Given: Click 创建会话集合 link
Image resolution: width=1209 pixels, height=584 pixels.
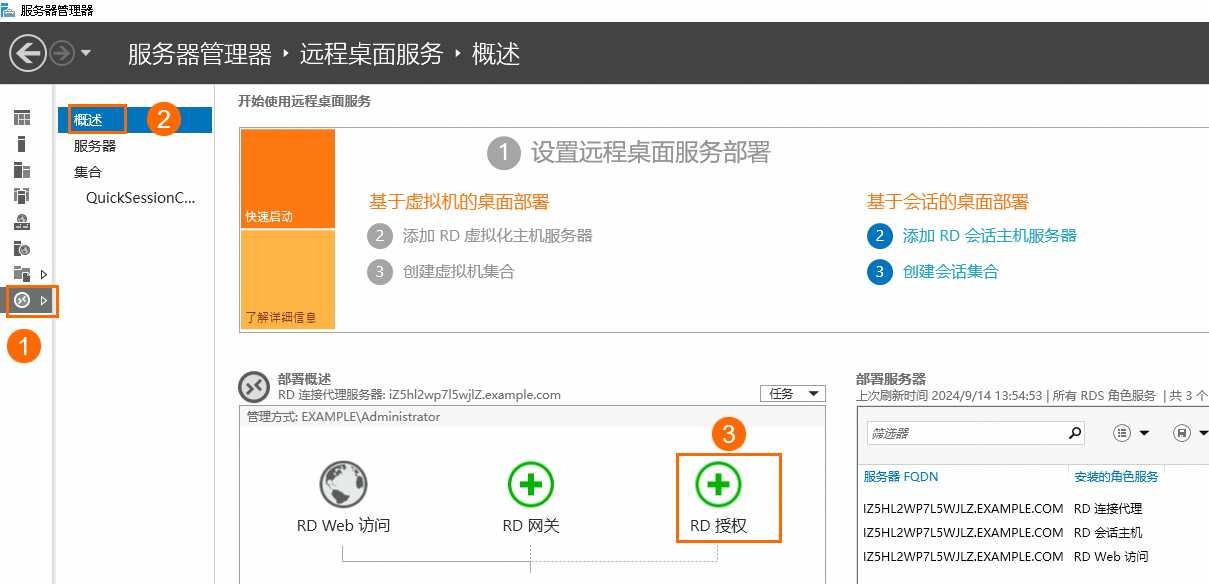Looking at the screenshot, I should point(950,272).
